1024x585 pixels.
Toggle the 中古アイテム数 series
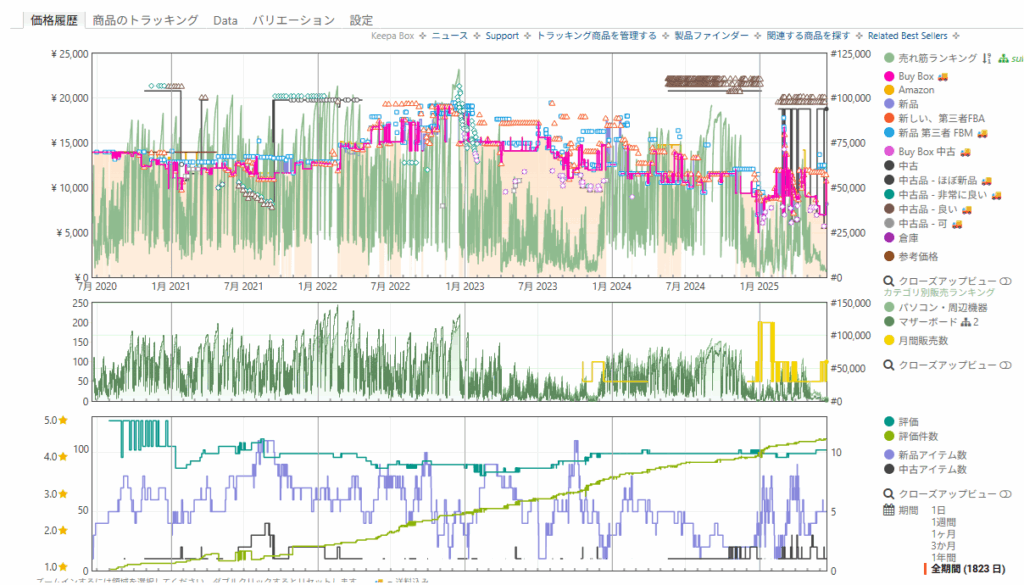tap(925, 469)
